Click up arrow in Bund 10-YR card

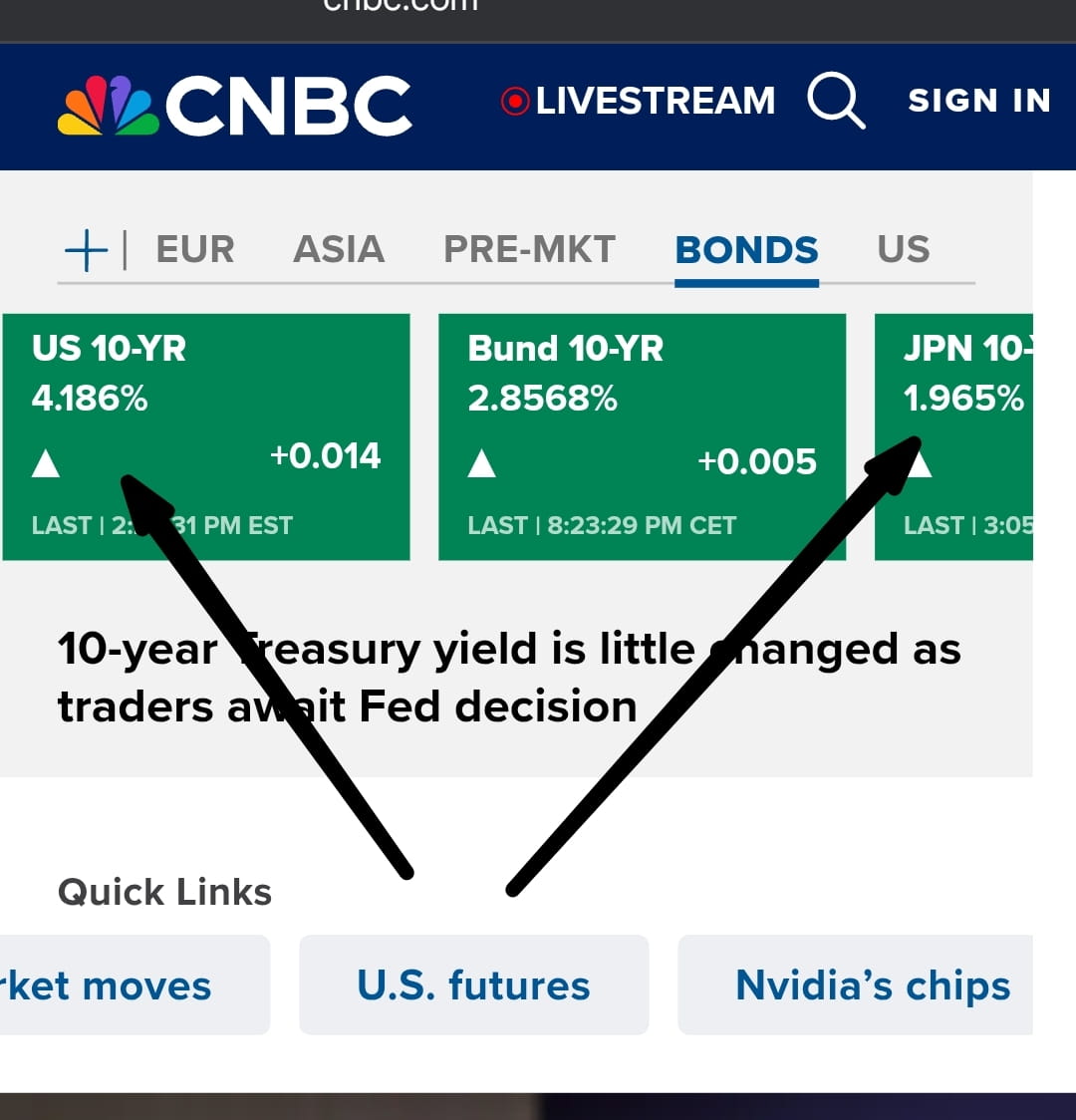coord(482,463)
